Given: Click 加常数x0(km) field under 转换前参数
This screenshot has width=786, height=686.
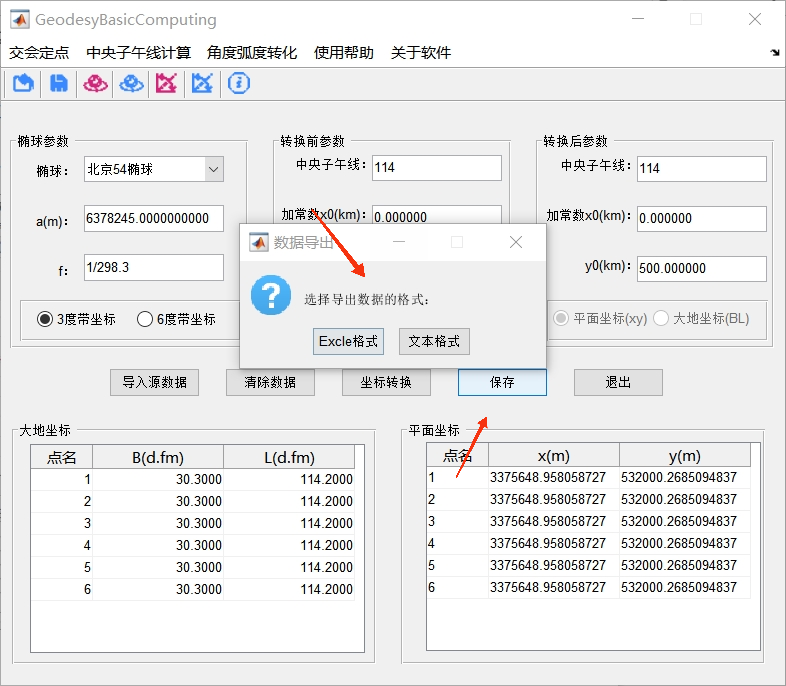Looking at the screenshot, I should pos(437,214).
